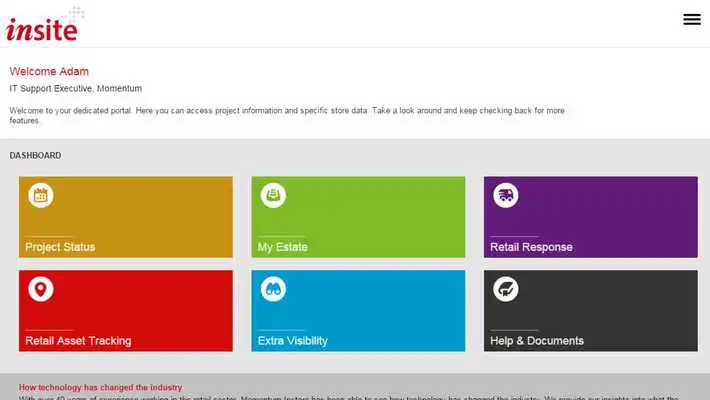710x400 pixels.
Task: Click the Help & Documents icon
Action: click(x=506, y=289)
